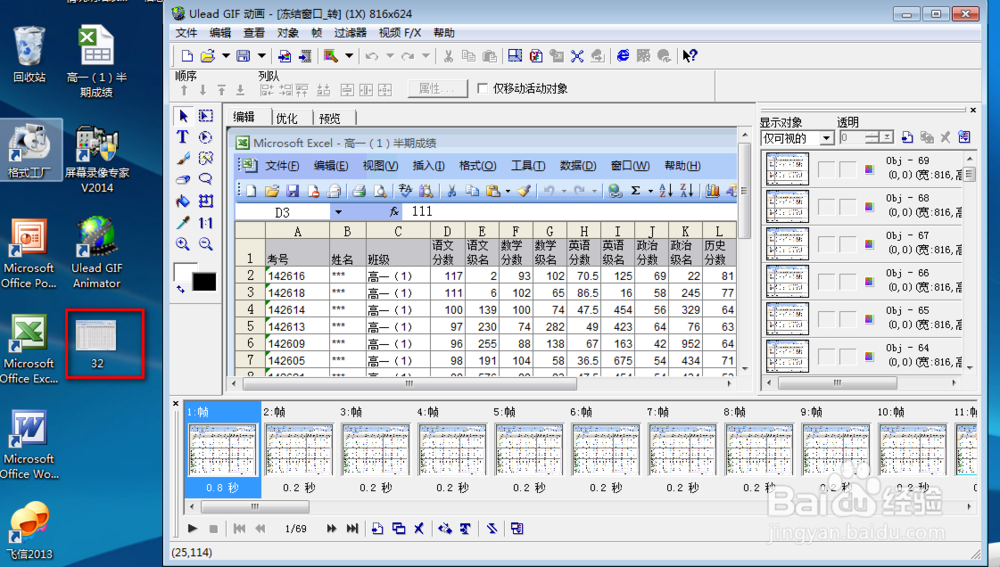
Task: Click the blue crossed-arrows toolbar icon
Action: (577, 56)
